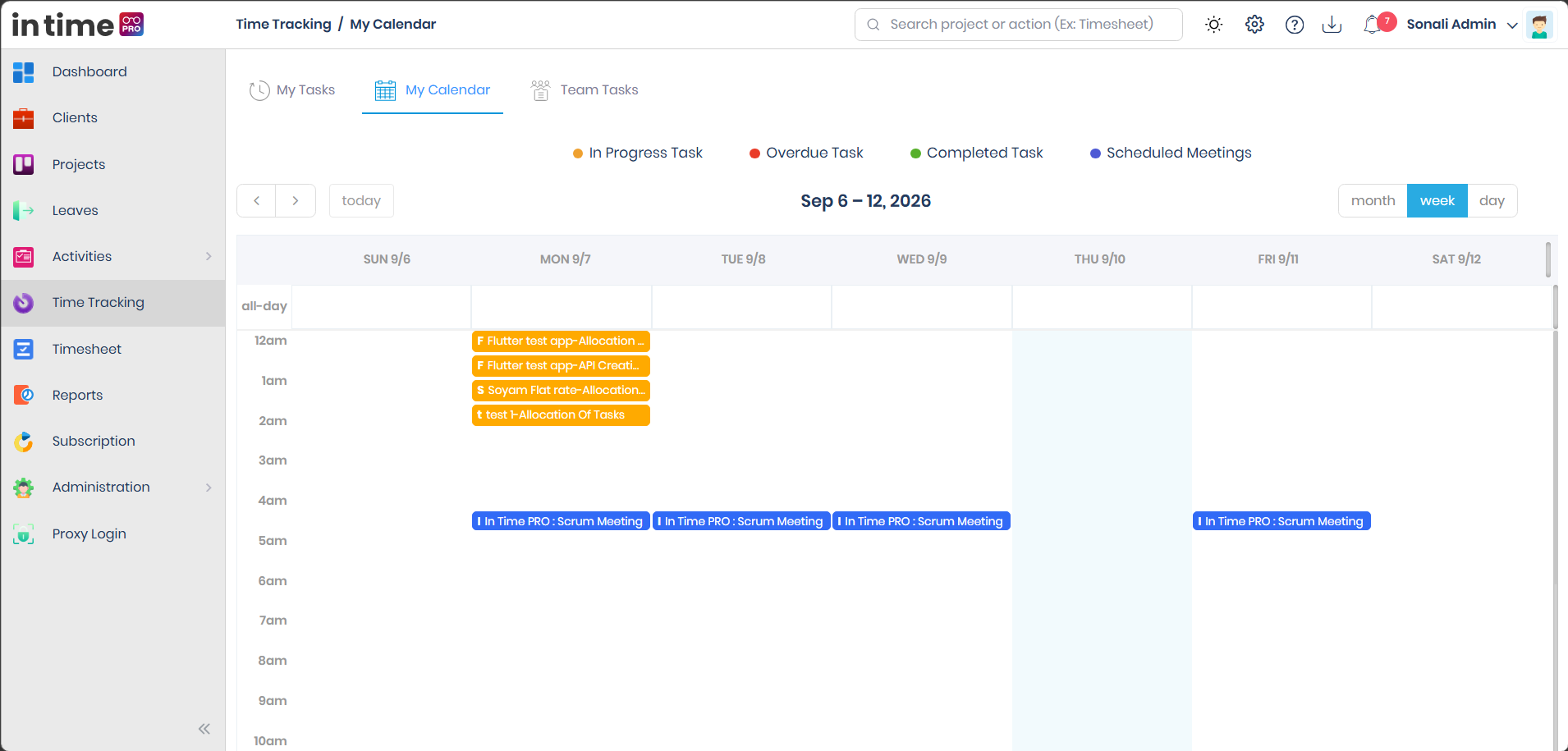Viewport: 1568px width, 751px height.
Task: Open Soyam Flat rate-Allocation event
Action: 561,391
